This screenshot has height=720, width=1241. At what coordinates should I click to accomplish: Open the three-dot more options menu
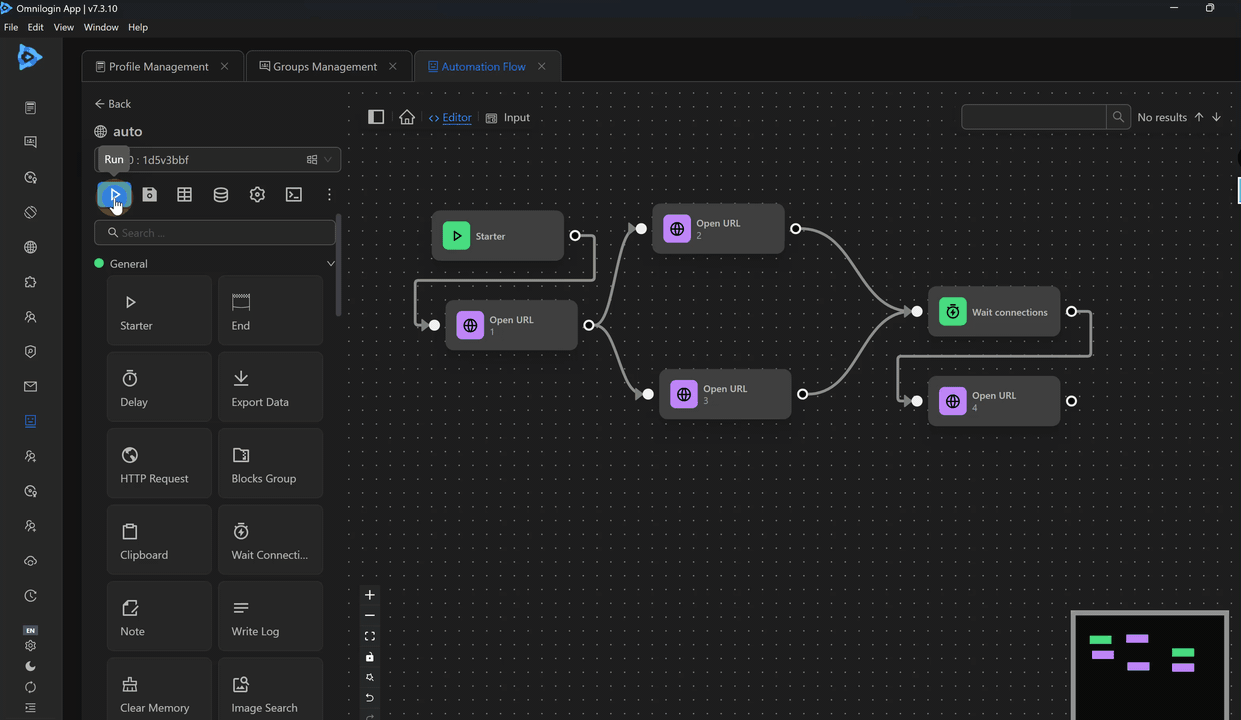(329, 195)
